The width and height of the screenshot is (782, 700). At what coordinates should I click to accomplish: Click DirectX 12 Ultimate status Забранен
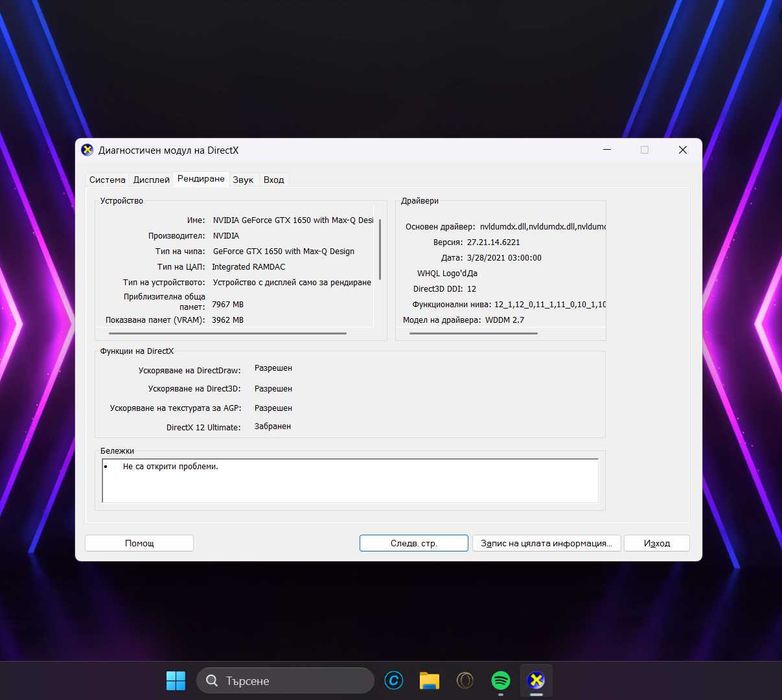(273, 426)
